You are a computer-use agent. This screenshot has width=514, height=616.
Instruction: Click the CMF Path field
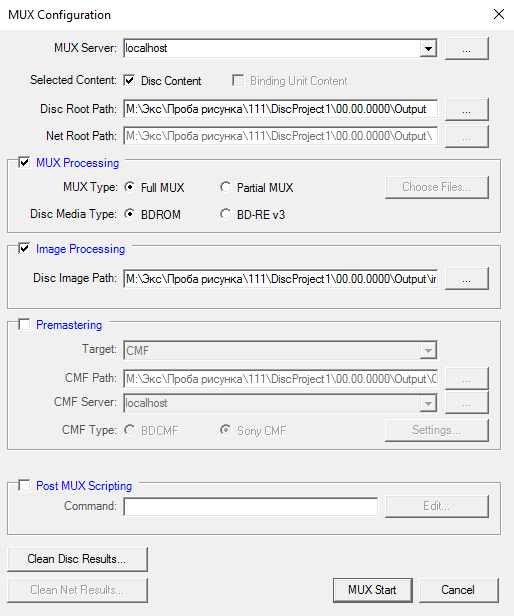pyautogui.click(x=281, y=379)
